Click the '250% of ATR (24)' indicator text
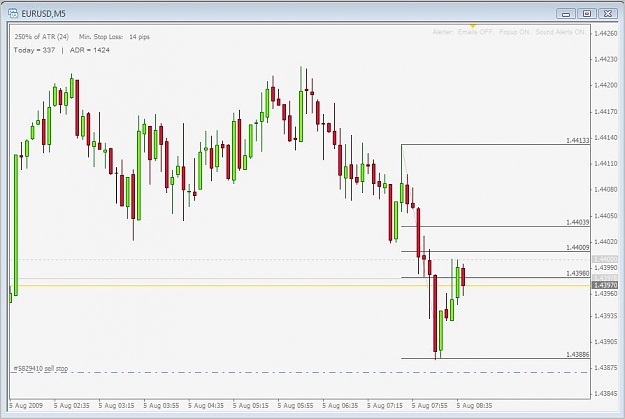This screenshot has height=419, width=625. pyautogui.click(x=41, y=37)
